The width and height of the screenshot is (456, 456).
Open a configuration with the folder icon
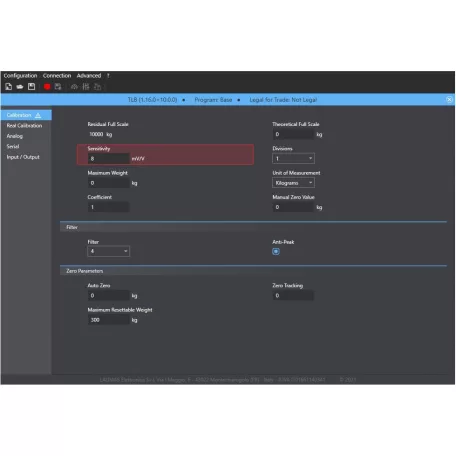pyautogui.click(x=20, y=87)
